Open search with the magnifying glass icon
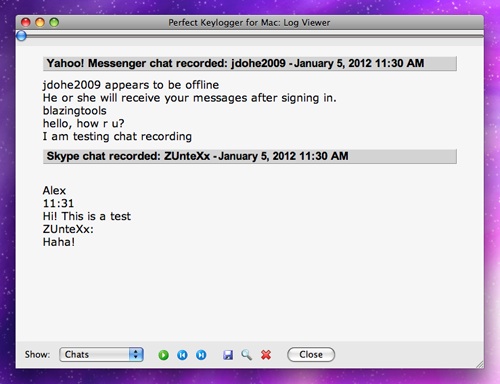This screenshot has height=384, width=500. pos(247,355)
